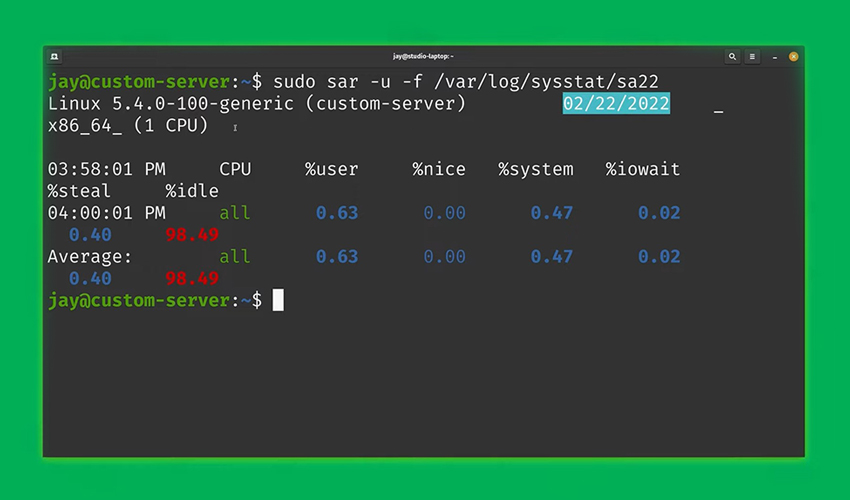This screenshot has width=850, height=500.
Task: Open the hamburger menu in the header bar
Action: (753, 57)
